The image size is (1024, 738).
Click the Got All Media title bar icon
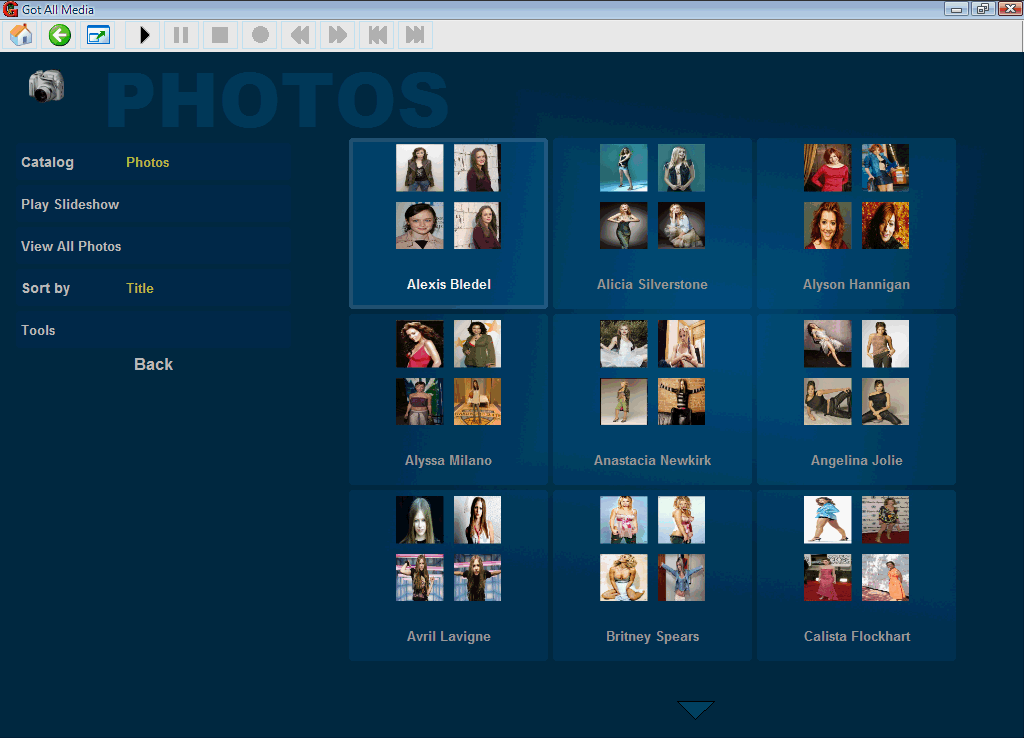10,9
